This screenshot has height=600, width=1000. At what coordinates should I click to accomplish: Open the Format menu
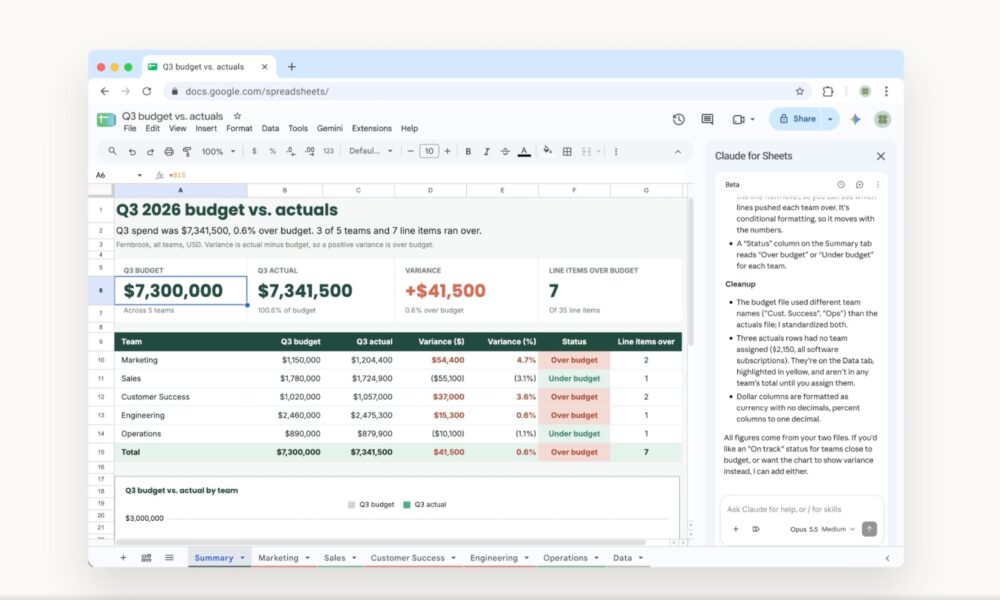[239, 129]
